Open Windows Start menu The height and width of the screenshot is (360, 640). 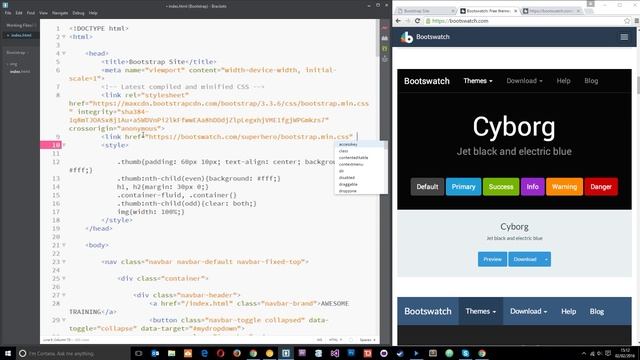pyautogui.click(x=8, y=353)
